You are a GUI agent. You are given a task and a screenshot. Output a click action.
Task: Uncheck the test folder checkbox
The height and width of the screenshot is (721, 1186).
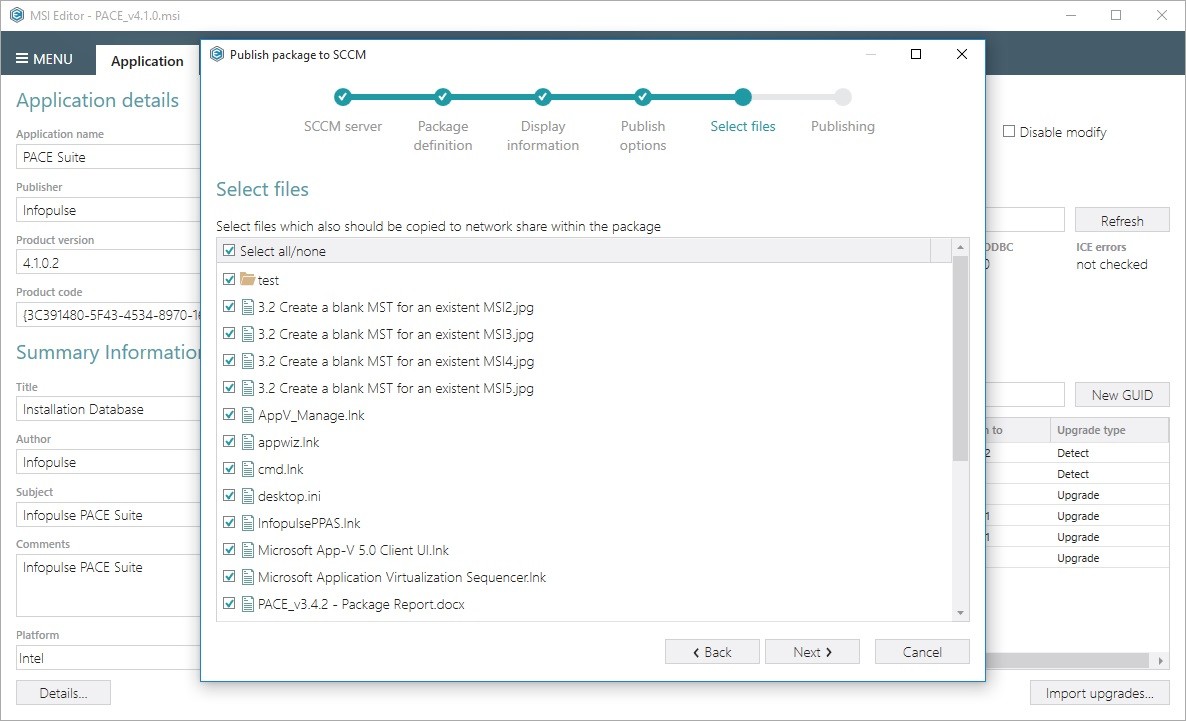pos(229,279)
